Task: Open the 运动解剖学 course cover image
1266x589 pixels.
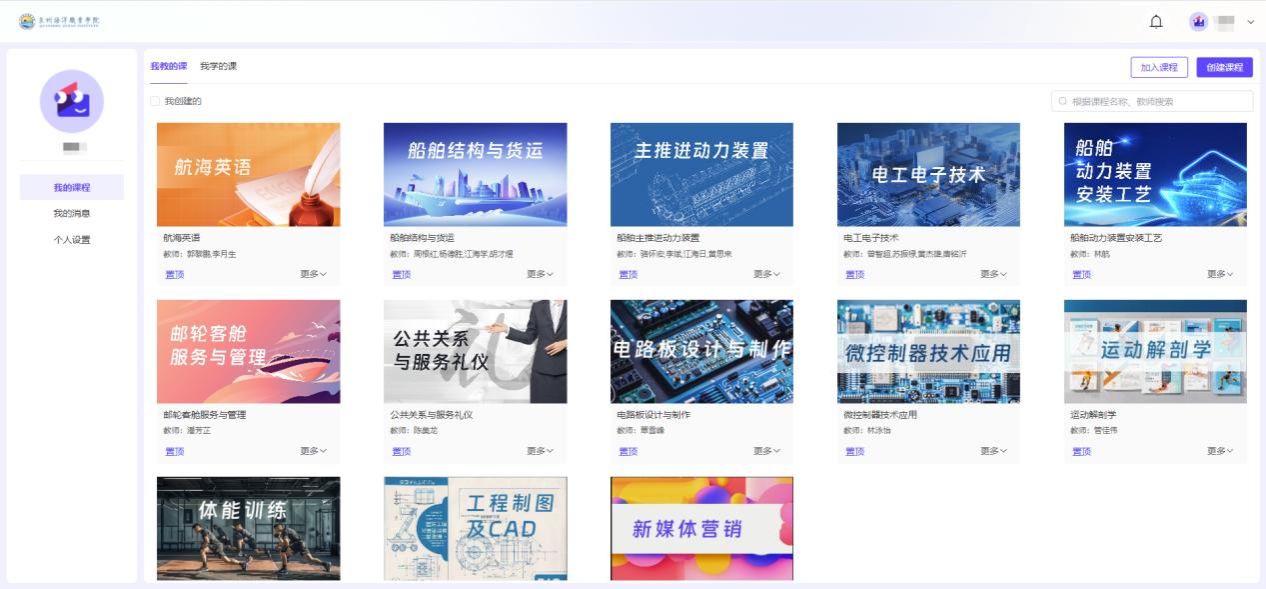Action: coord(1155,351)
